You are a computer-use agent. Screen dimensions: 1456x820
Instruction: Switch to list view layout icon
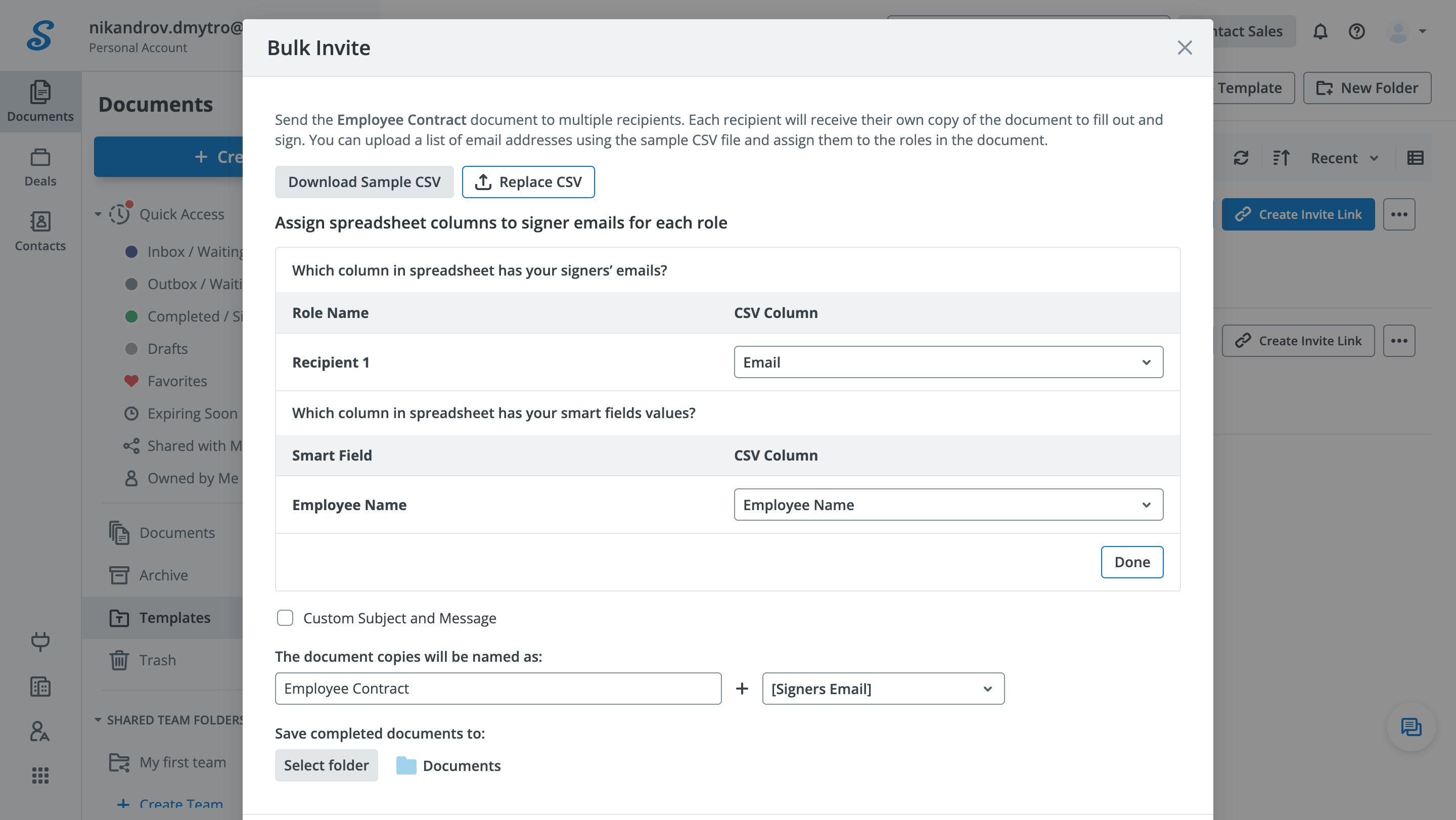(x=1416, y=158)
